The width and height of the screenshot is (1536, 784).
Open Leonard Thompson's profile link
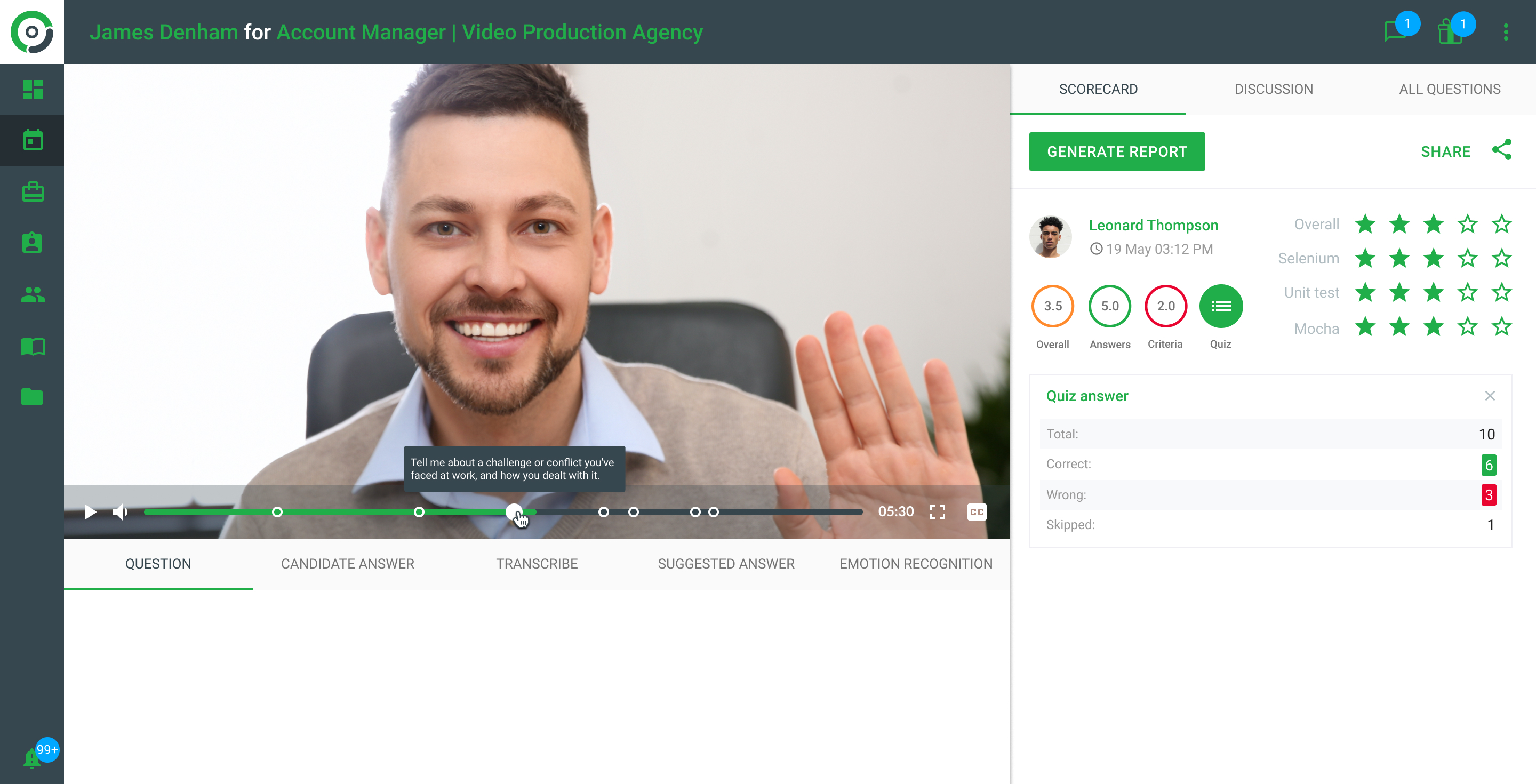tap(1153, 226)
